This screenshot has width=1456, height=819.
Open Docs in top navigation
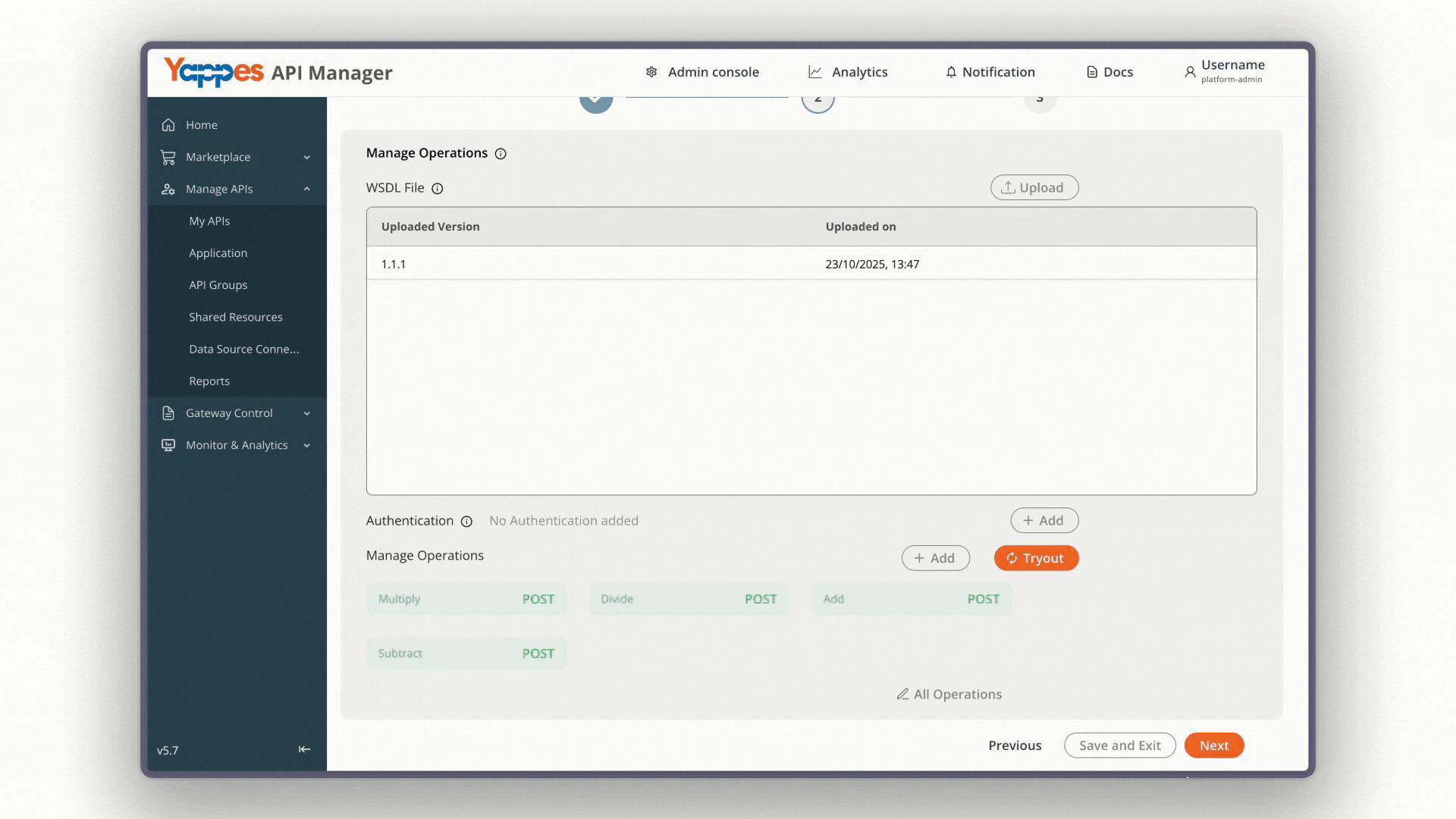point(1119,72)
